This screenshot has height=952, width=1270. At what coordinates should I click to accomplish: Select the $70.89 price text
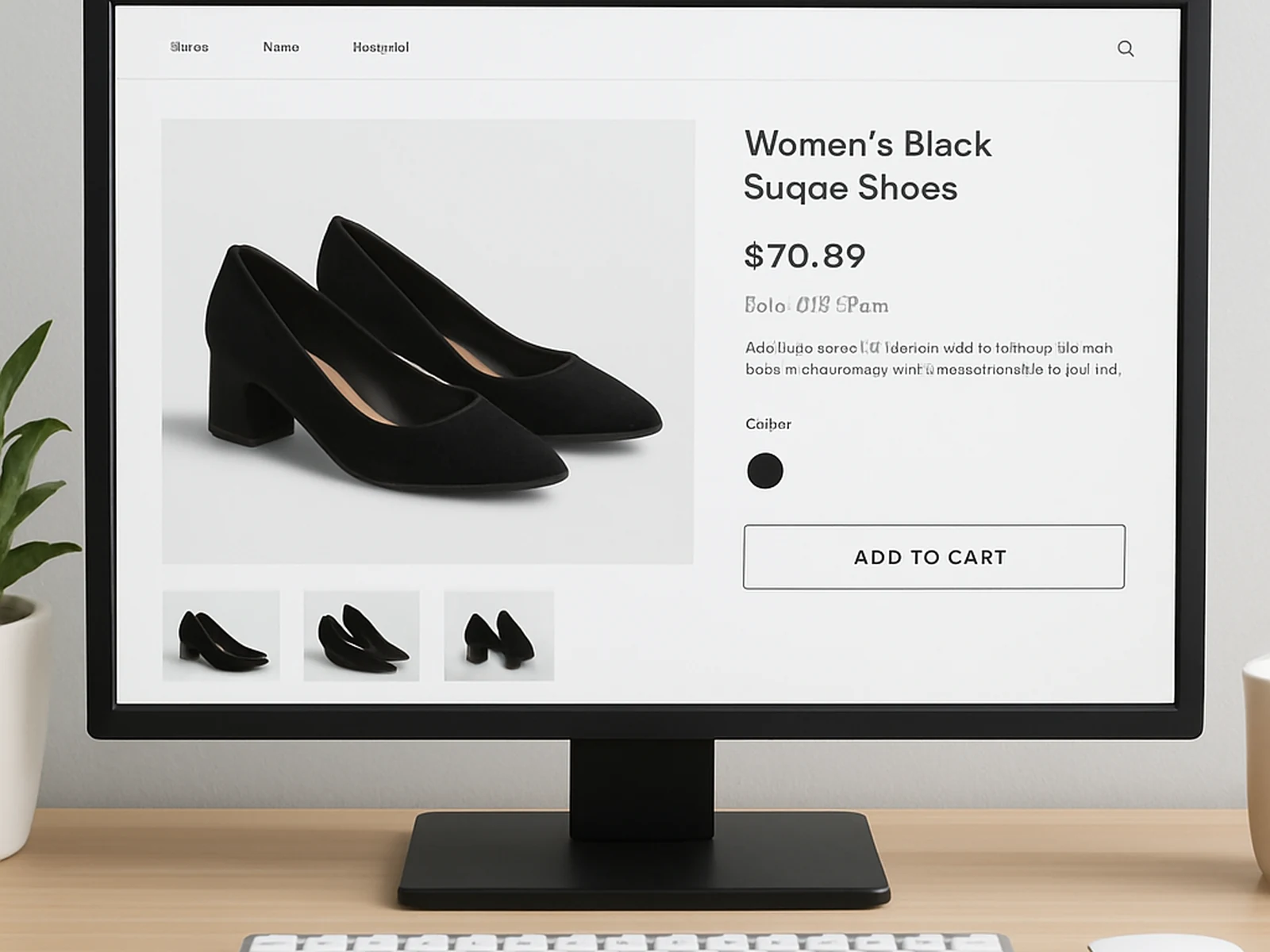tap(804, 255)
